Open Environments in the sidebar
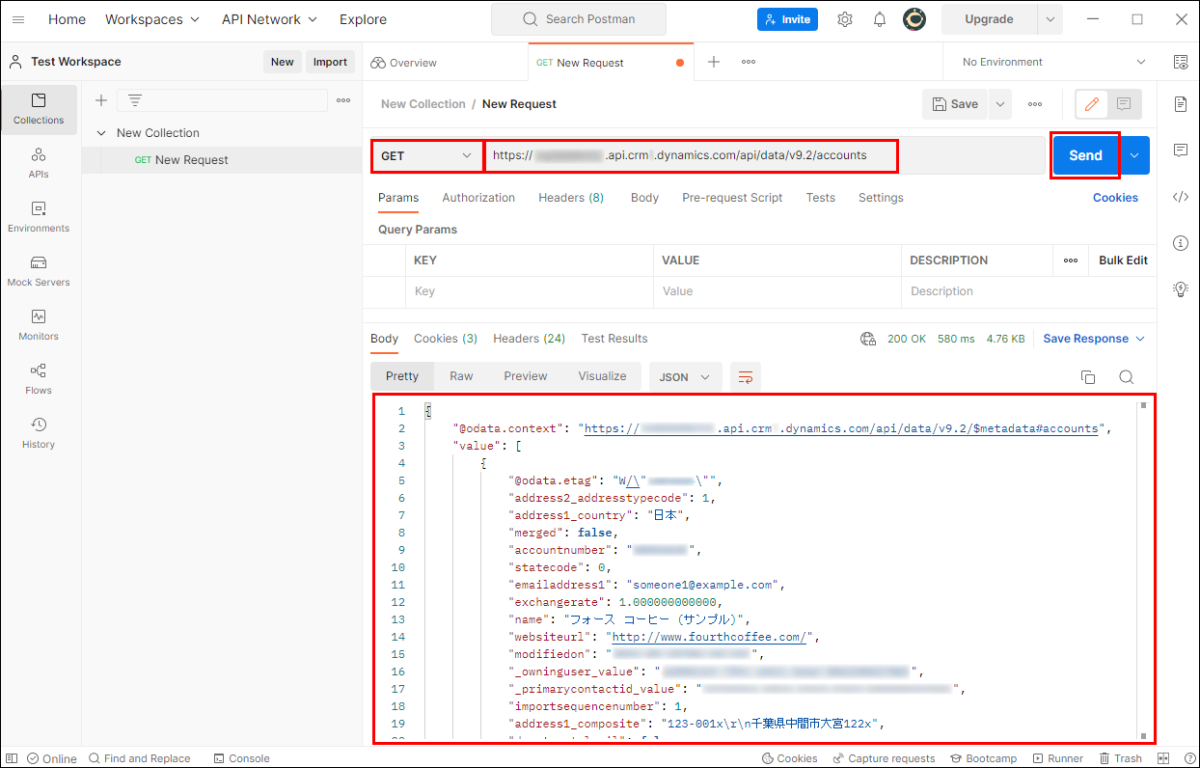Image resolution: width=1200 pixels, height=768 pixels. (x=39, y=217)
